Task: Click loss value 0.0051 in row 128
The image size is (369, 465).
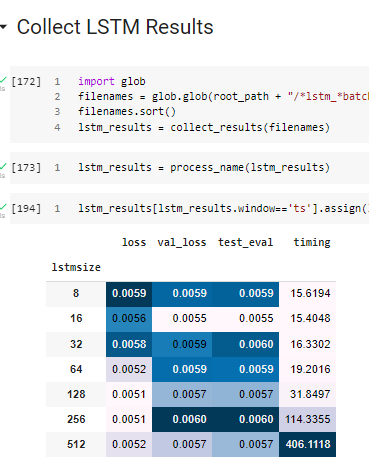Action: click(129, 394)
